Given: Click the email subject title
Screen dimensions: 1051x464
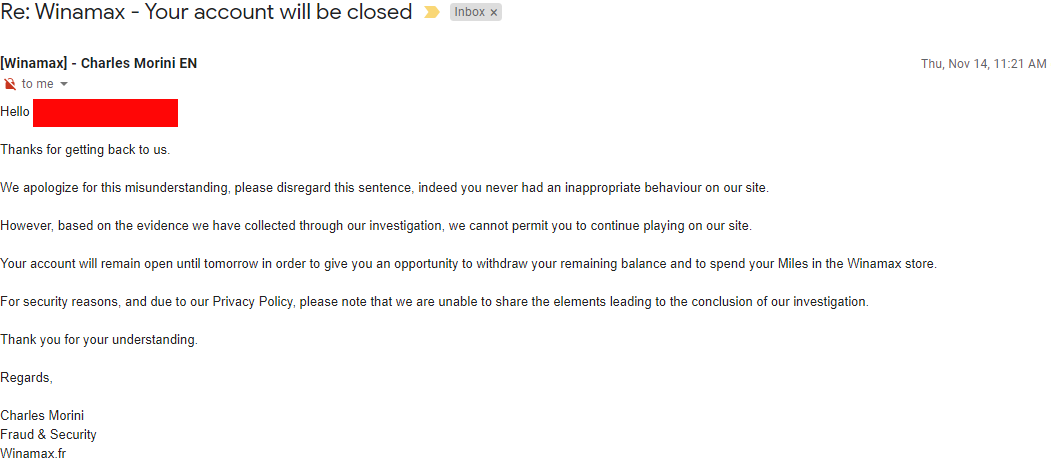Looking at the screenshot, I should (206, 12).
